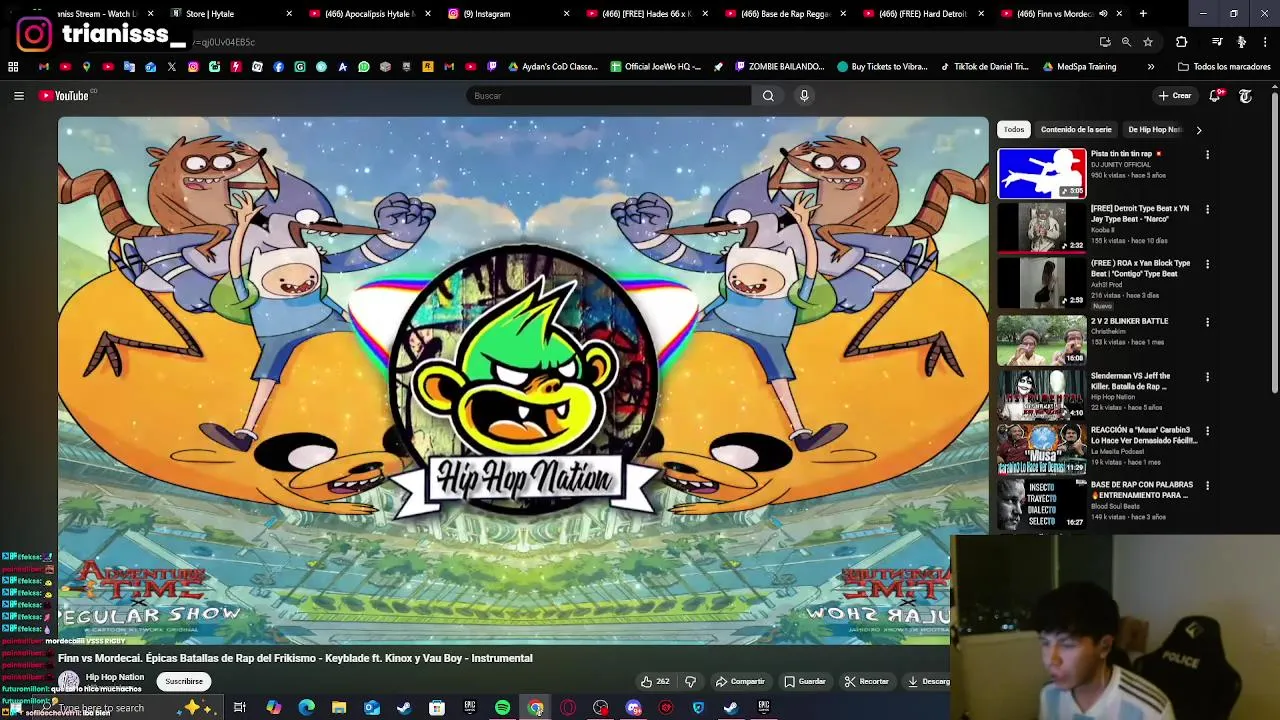Open options for Slenderman VS Jeff the Killer
The width and height of the screenshot is (1280, 720).
point(1207,377)
